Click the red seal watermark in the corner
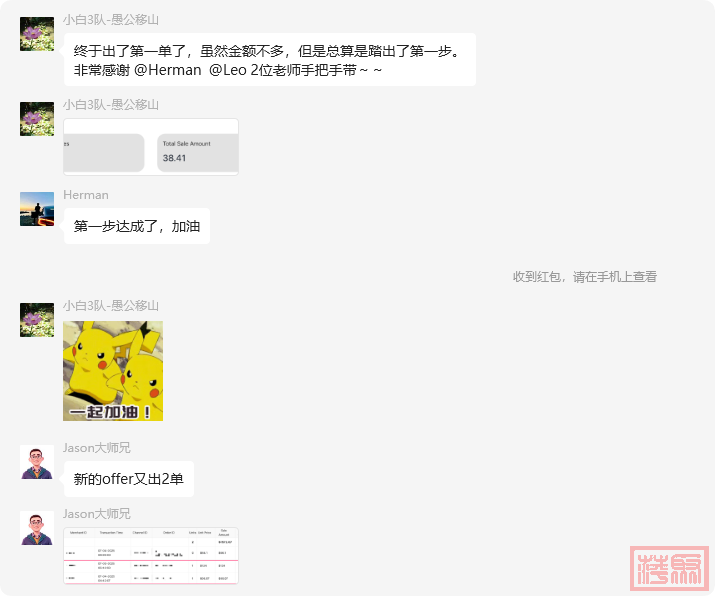The width and height of the screenshot is (715, 596). tap(668, 567)
